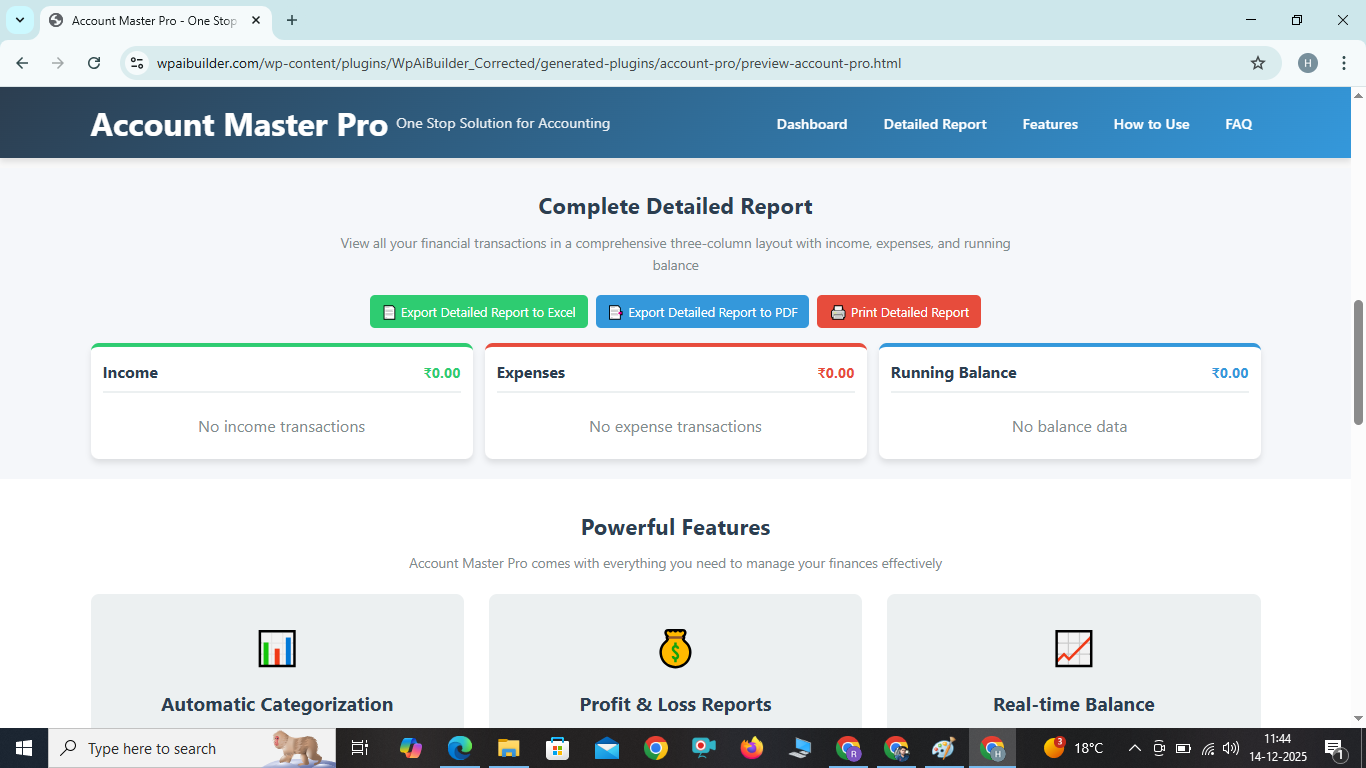The height and width of the screenshot is (768, 1366).
Task: Expand hidden icons in the system tray
Action: pyautogui.click(x=1135, y=748)
